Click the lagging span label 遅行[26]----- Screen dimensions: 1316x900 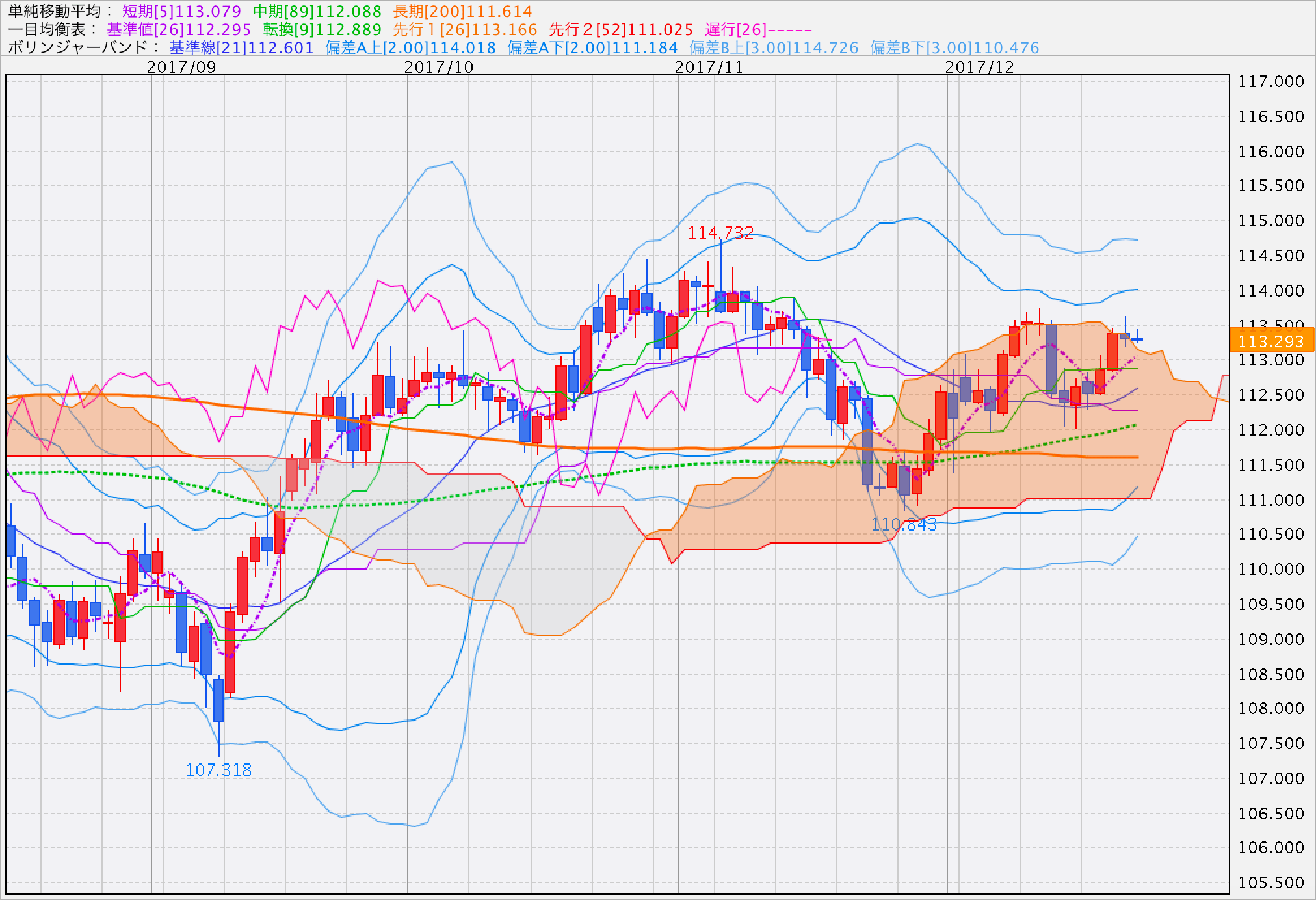758,30
